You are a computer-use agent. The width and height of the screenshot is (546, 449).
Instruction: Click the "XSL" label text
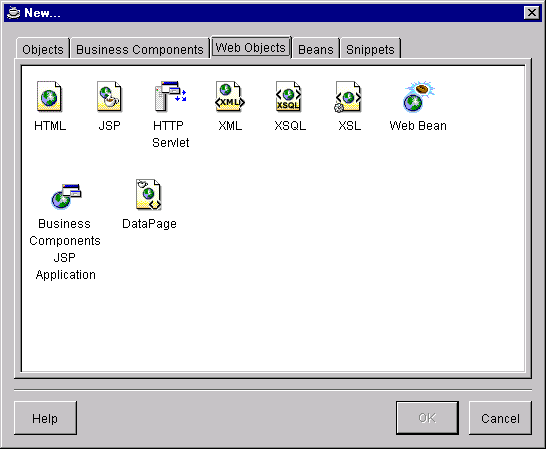[350, 126]
